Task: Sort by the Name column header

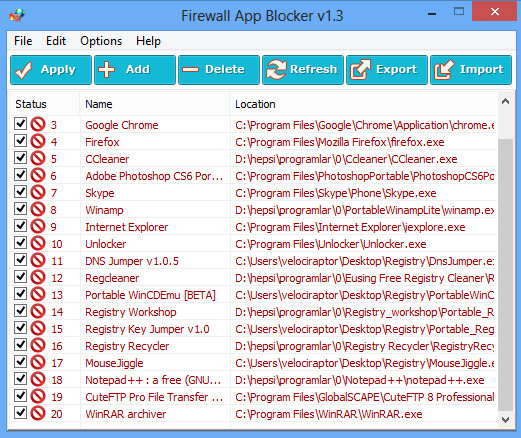Action: pos(155,104)
